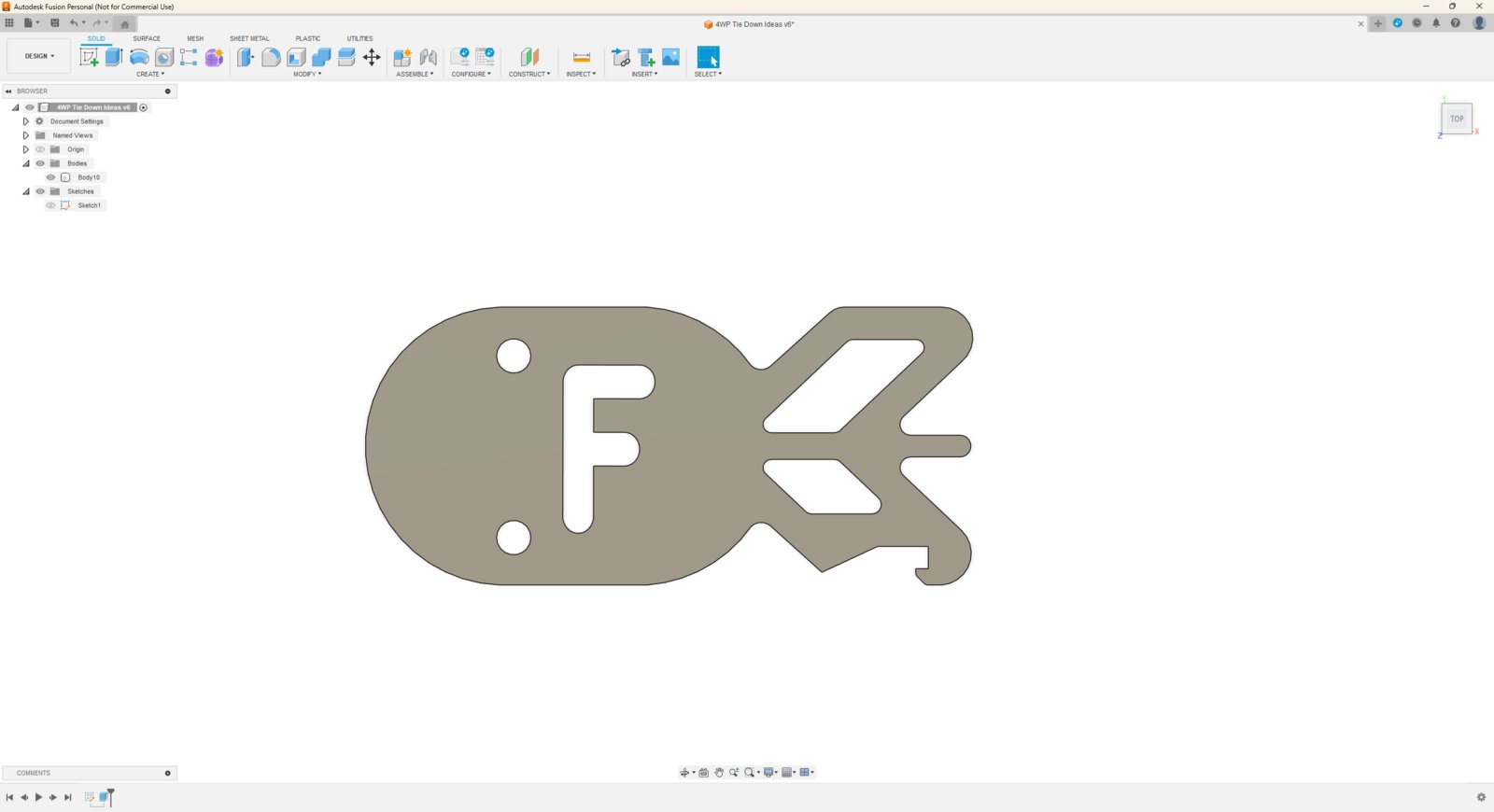Viewport: 1494px width, 812px height.
Task: Select the SOLID tab
Action: [96, 38]
